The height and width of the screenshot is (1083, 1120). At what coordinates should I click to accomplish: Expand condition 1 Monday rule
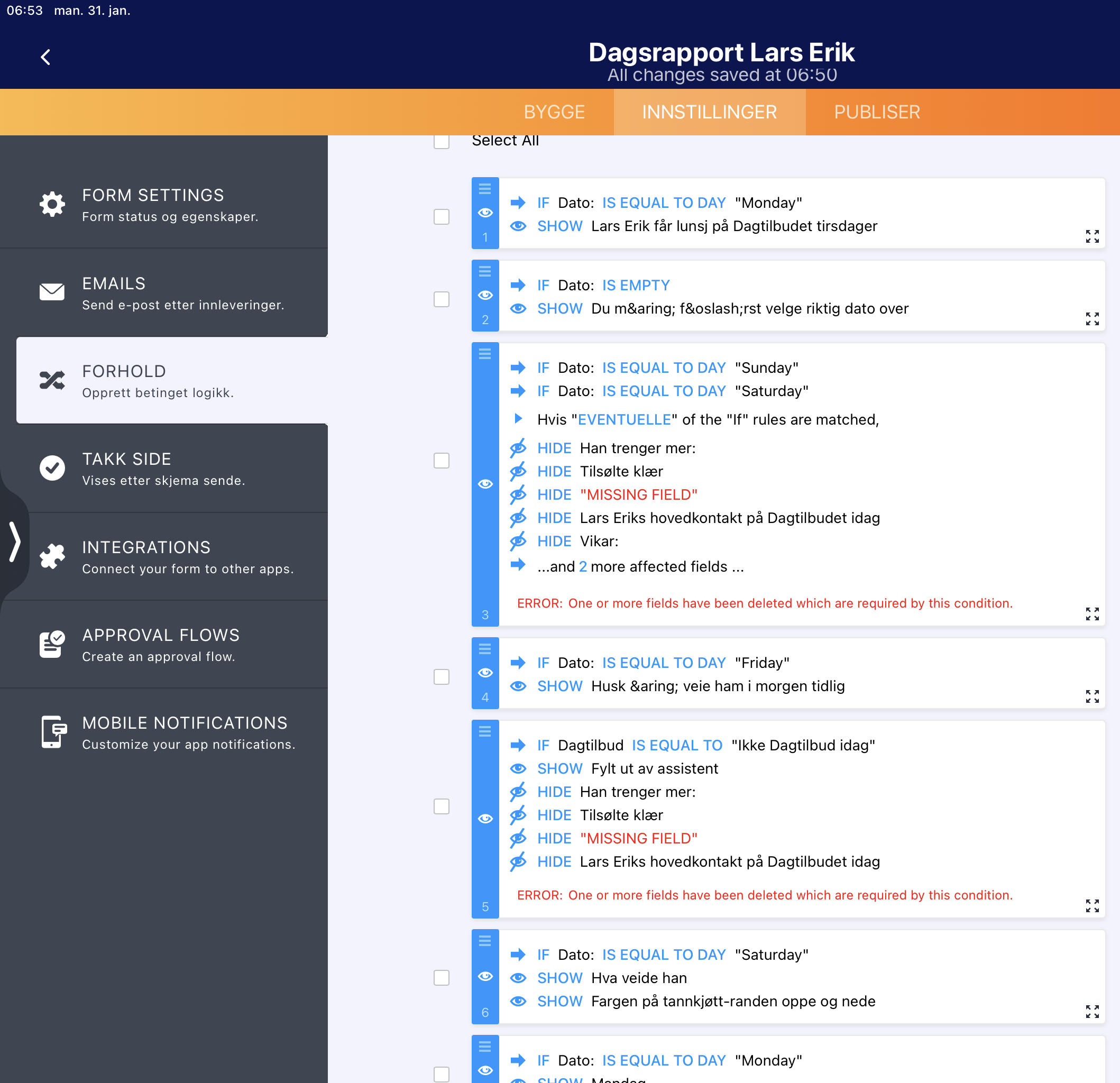tap(1091, 236)
